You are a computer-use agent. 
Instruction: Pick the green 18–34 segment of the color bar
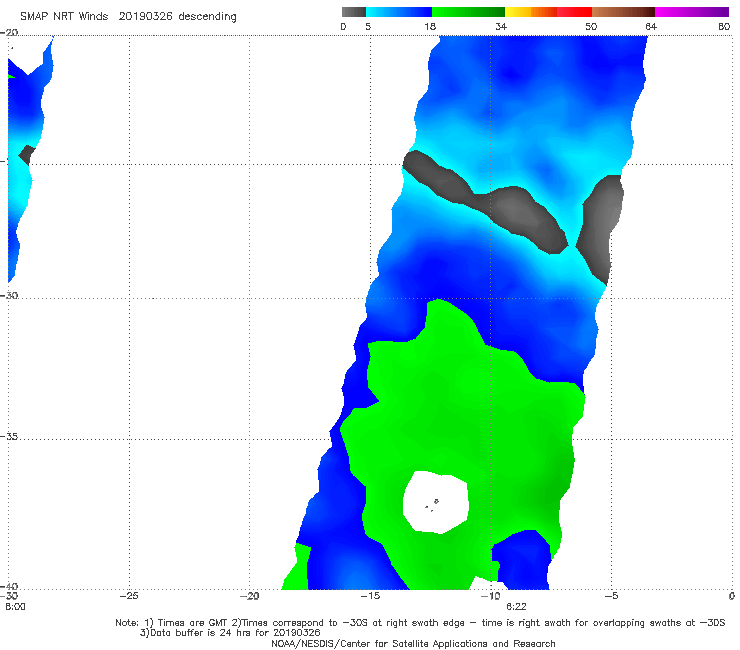468,12
